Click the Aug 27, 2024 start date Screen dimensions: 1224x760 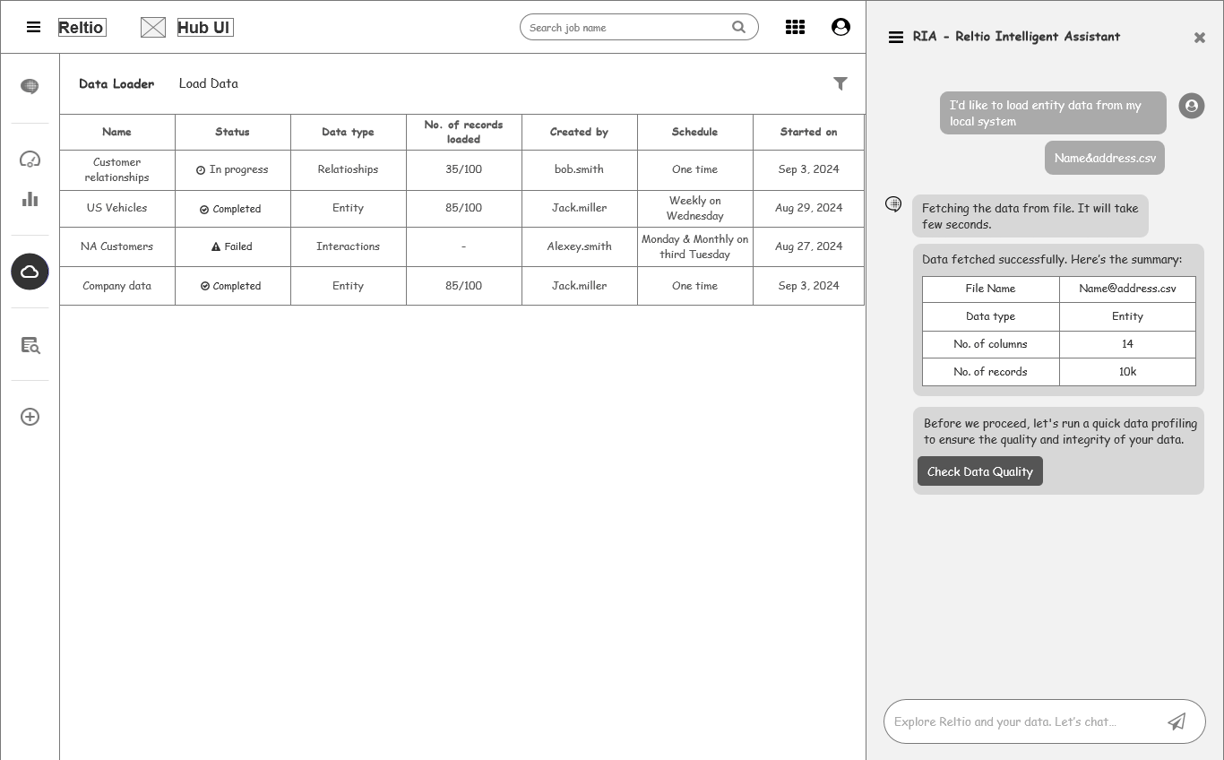809,246
